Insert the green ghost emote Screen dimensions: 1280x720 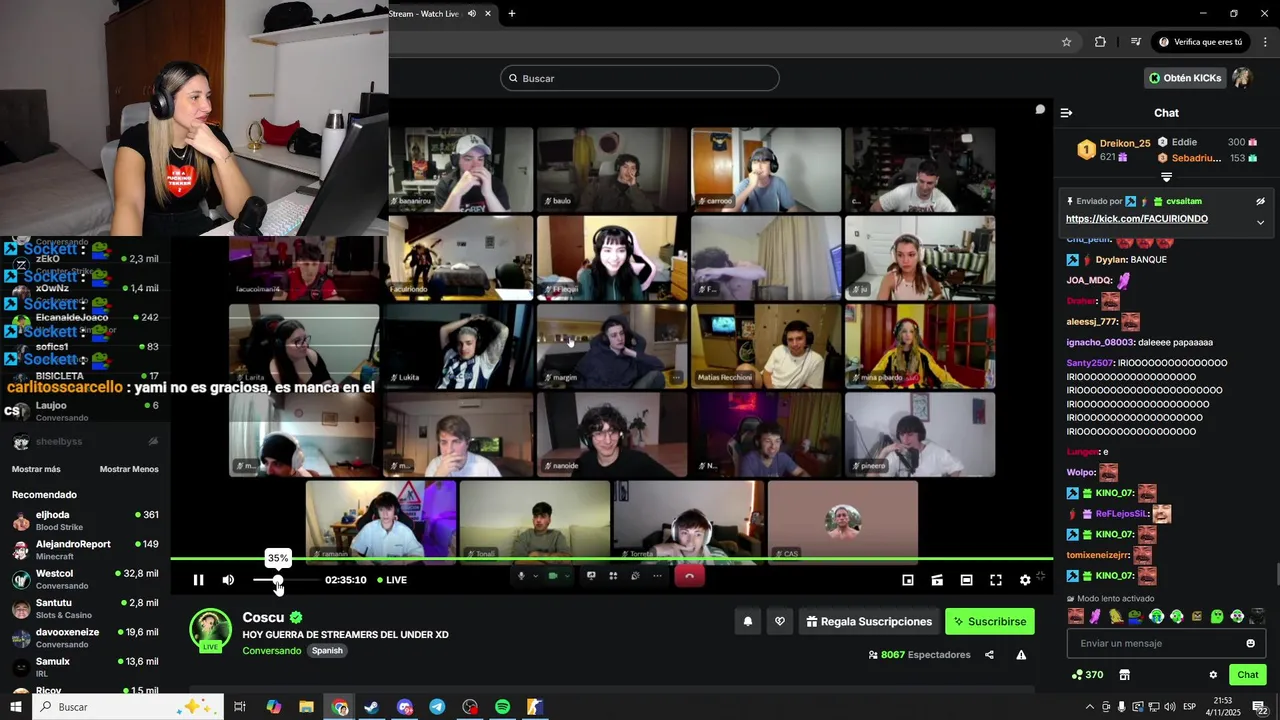(1217, 617)
